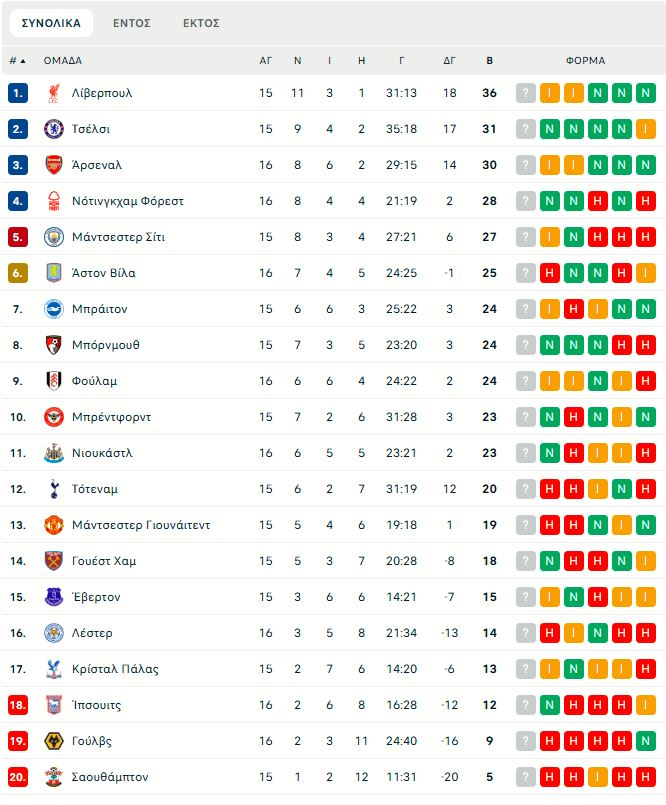Screen dimensions: 666x805
Task: Click the Arsenal club crest
Action: coord(54,165)
